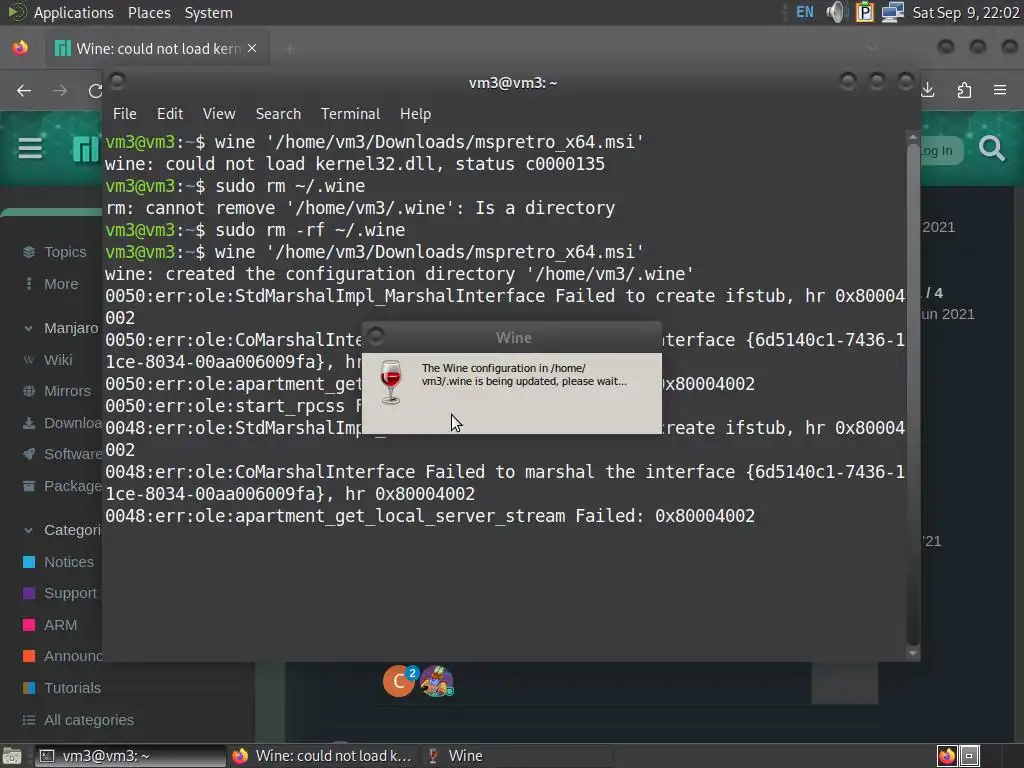Open the Packages sidebar link
Screen dimensions: 1024x768
61,486
